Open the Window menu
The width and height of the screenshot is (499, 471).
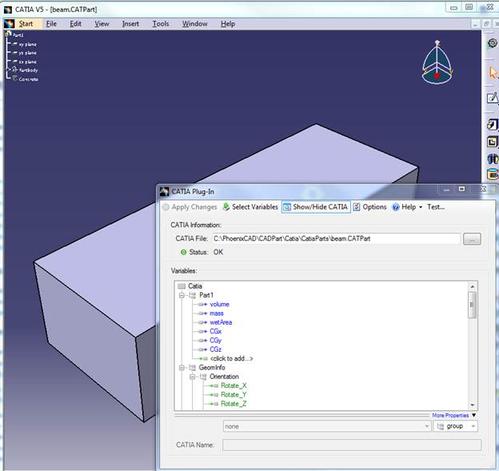tap(195, 24)
